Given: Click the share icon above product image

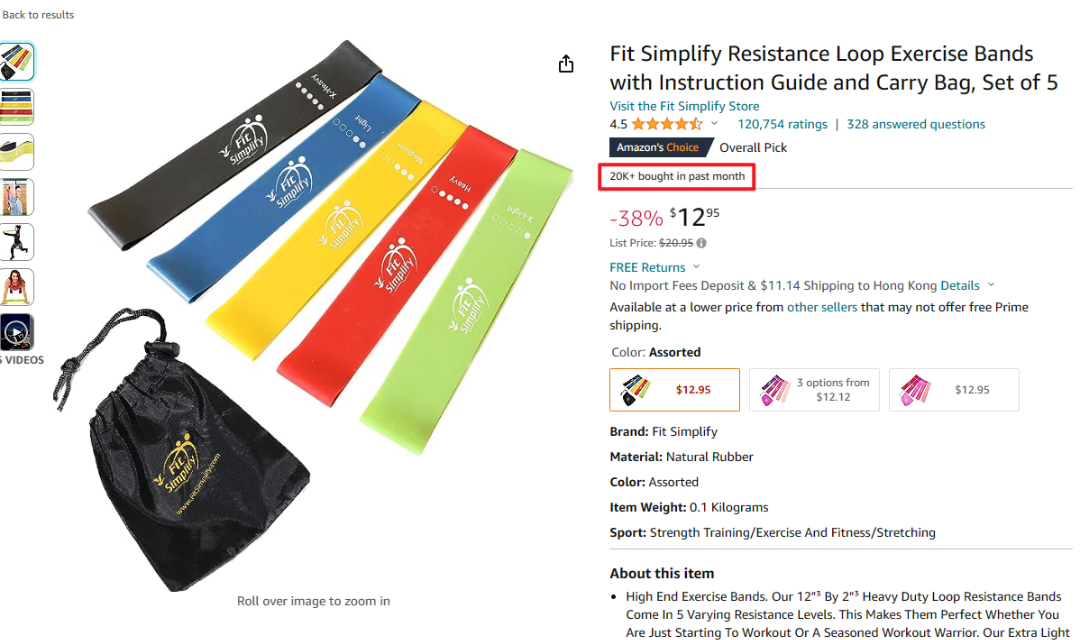Looking at the screenshot, I should click(566, 64).
